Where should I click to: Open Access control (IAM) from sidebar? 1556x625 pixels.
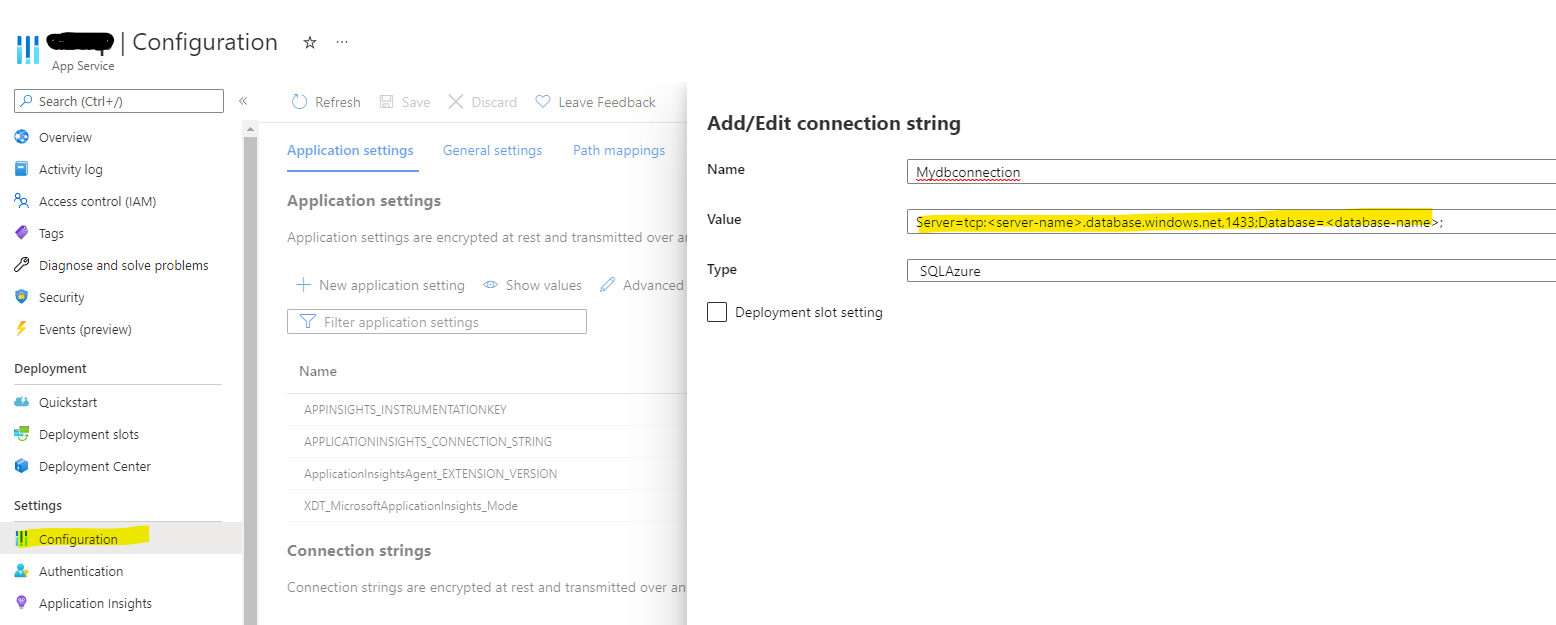pos(97,201)
